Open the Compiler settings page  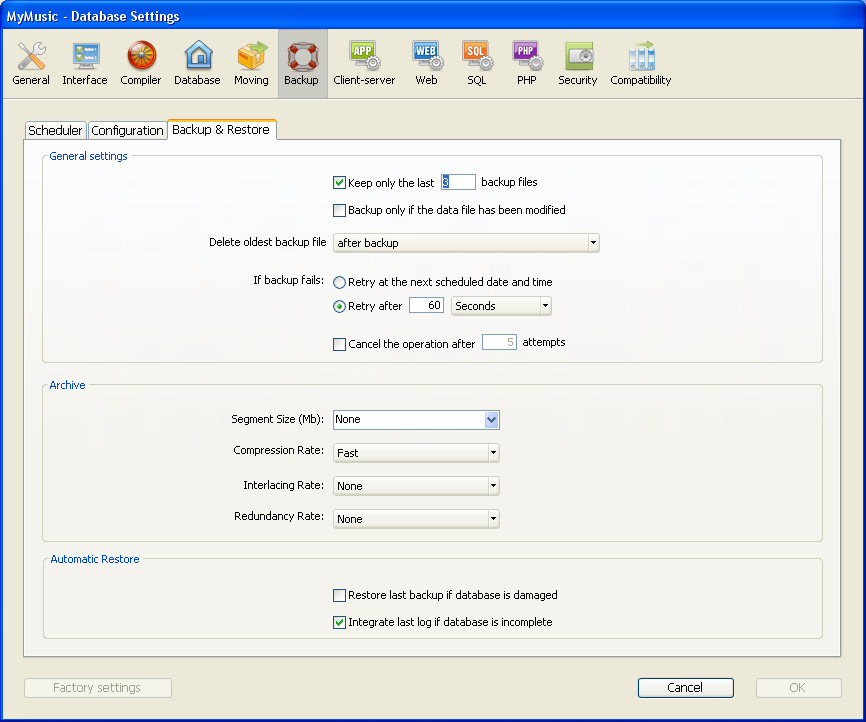point(141,64)
